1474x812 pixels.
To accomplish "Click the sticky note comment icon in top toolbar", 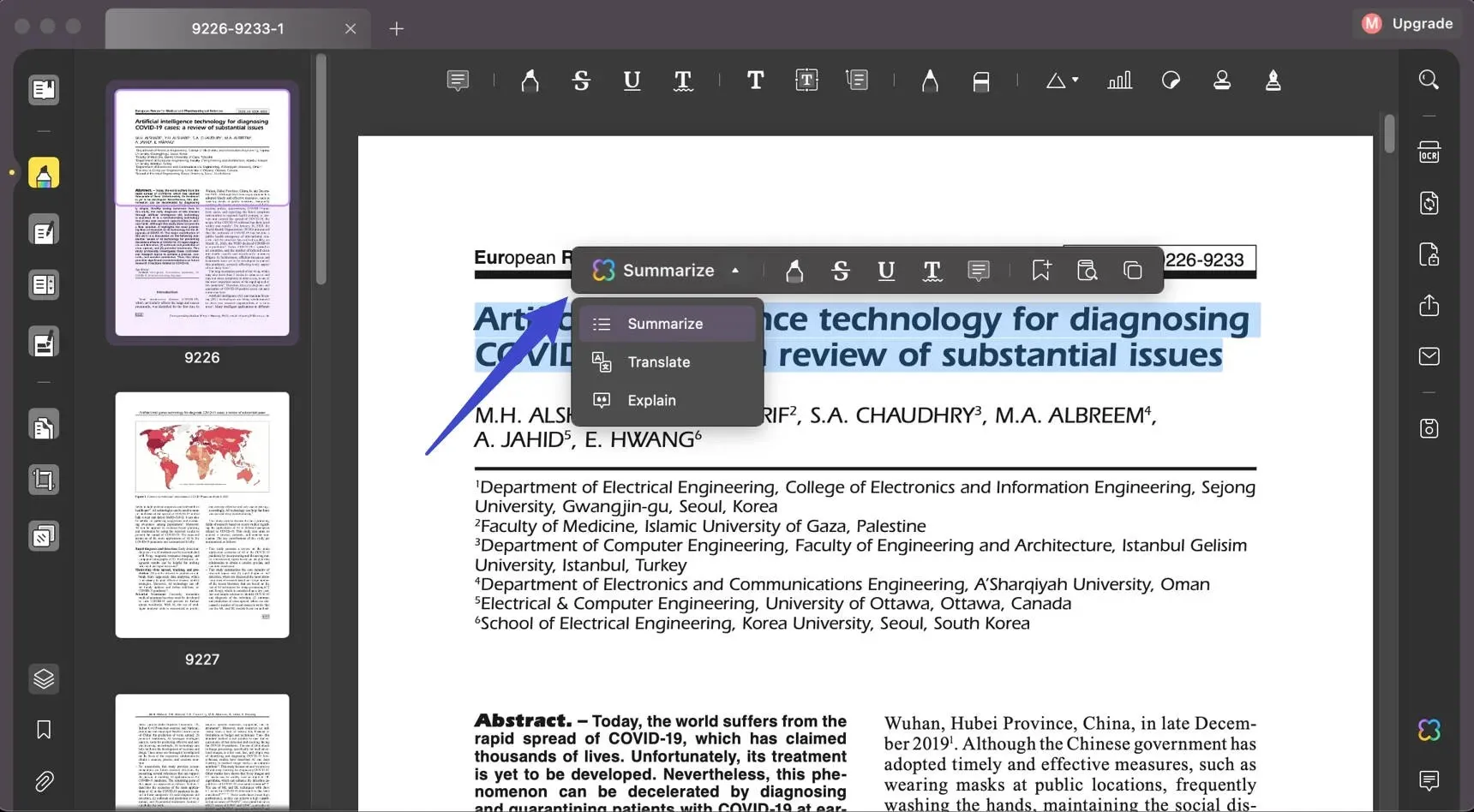I will (x=458, y=81).
